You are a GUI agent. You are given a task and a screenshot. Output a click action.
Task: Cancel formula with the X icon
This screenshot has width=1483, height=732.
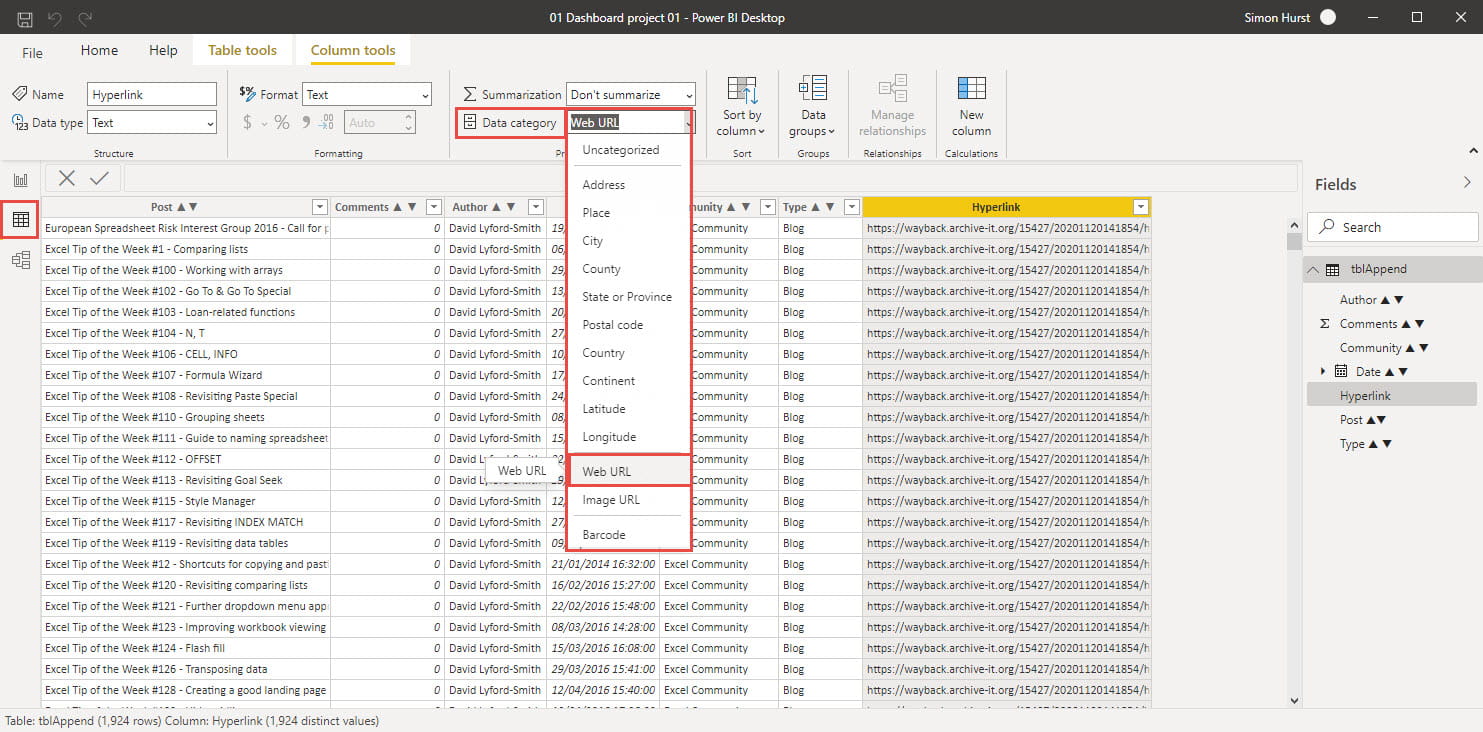(x=67, y=178)
